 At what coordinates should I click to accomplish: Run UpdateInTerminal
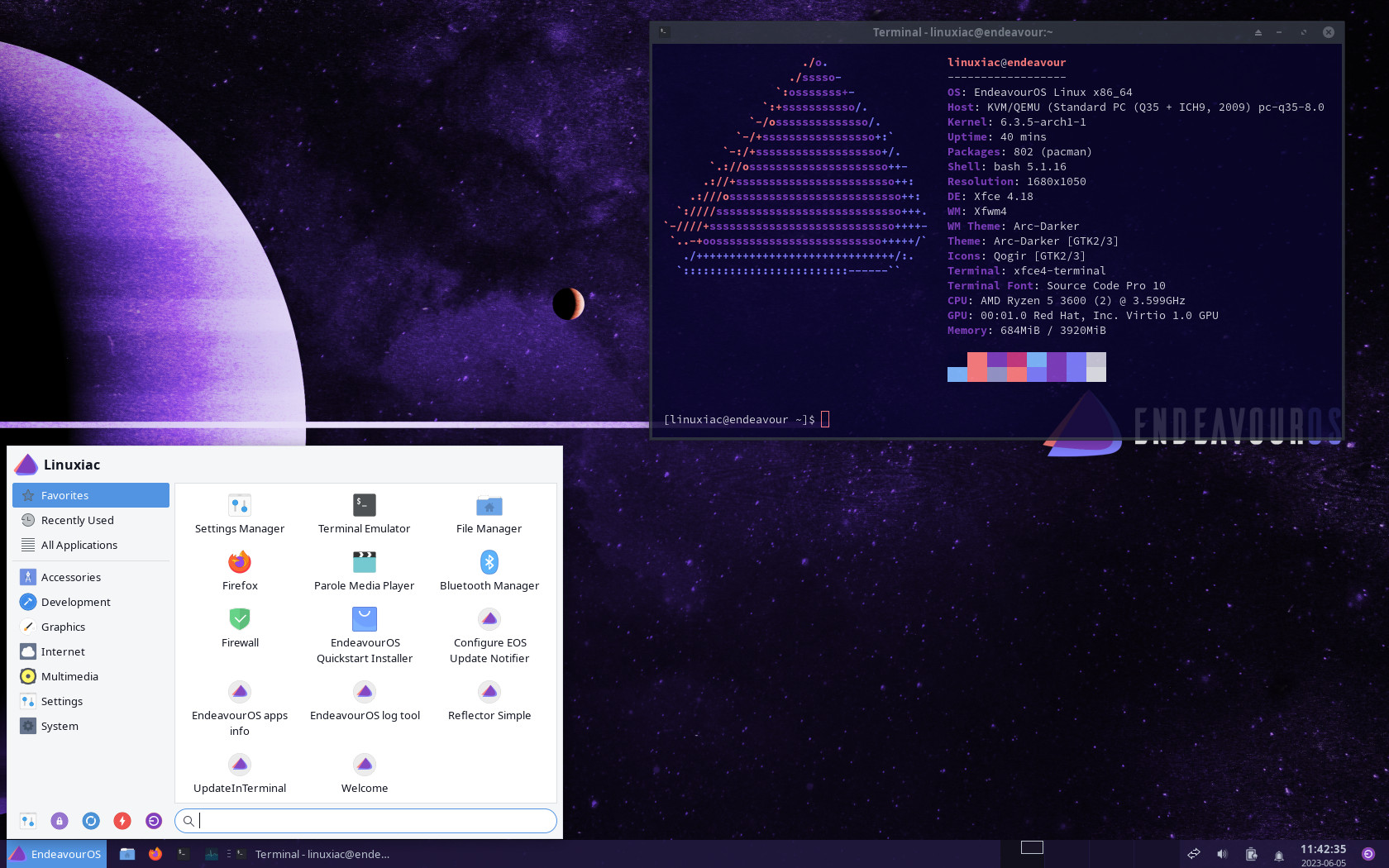240,774
